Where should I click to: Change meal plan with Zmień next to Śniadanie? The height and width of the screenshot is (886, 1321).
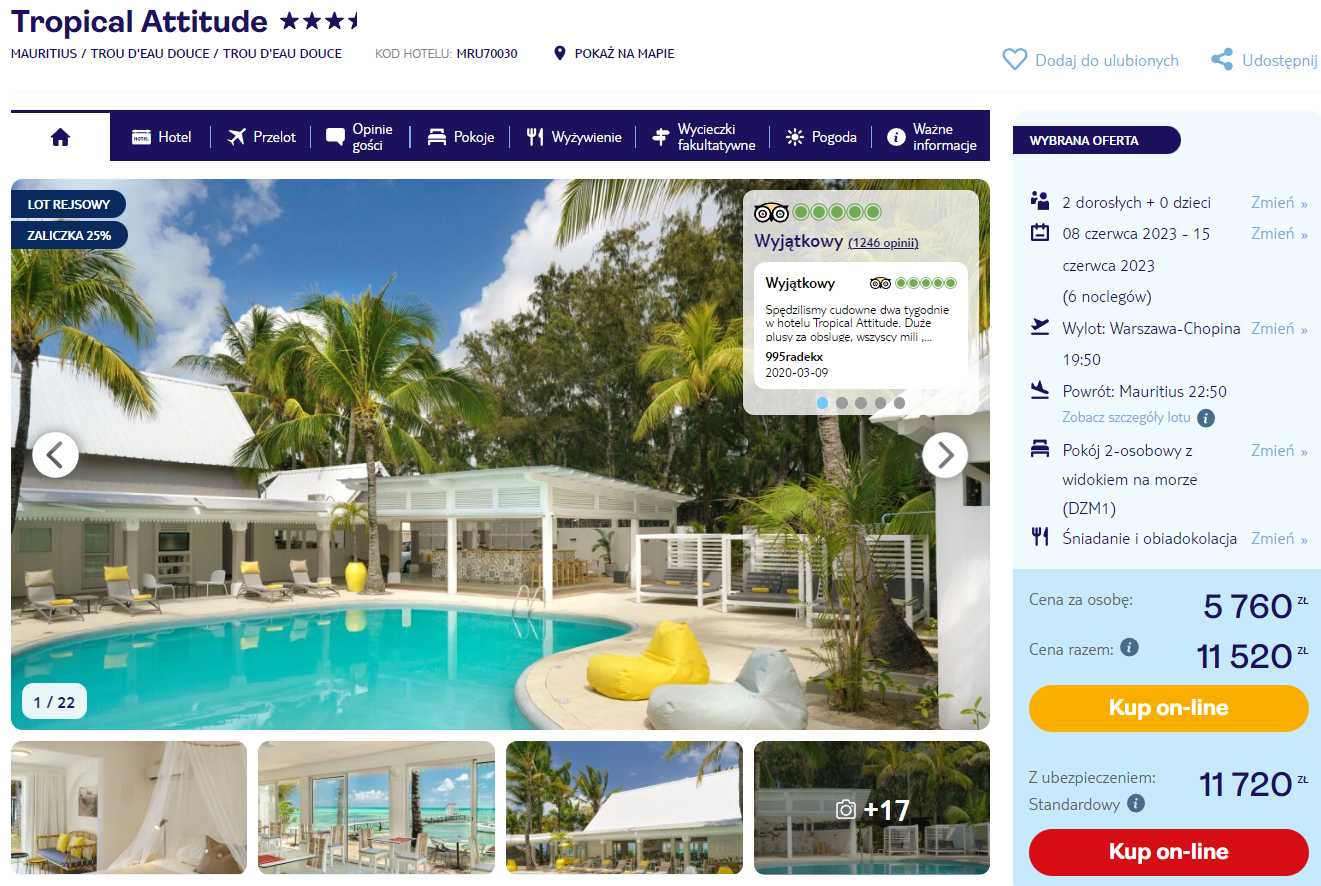click(1279, 538)
